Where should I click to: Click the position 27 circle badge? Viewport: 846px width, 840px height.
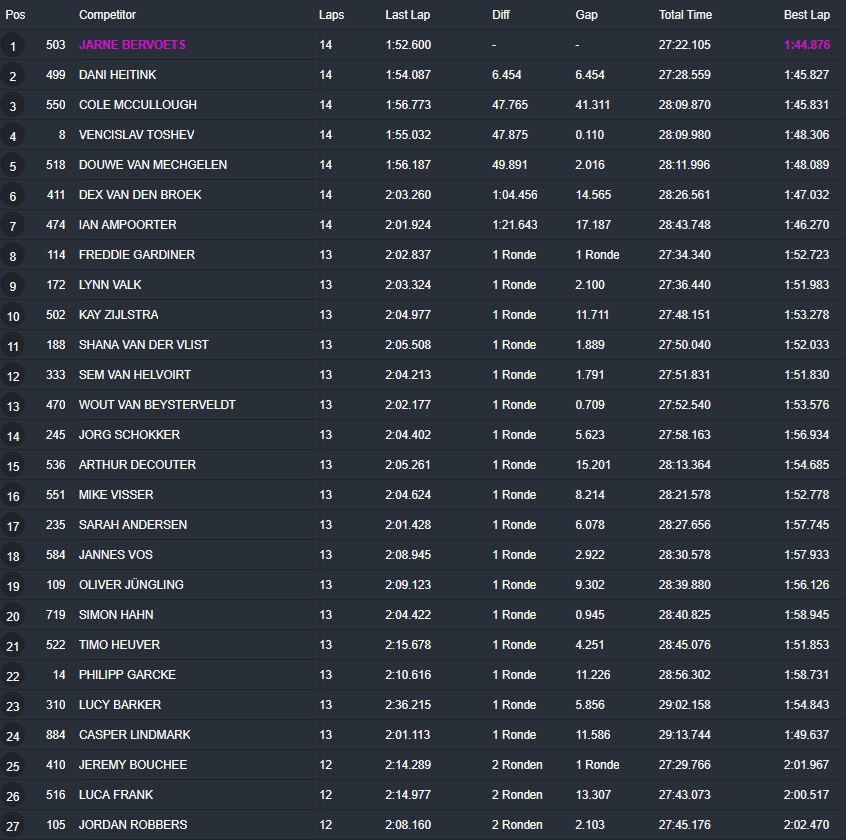click(x=13, y=826)
